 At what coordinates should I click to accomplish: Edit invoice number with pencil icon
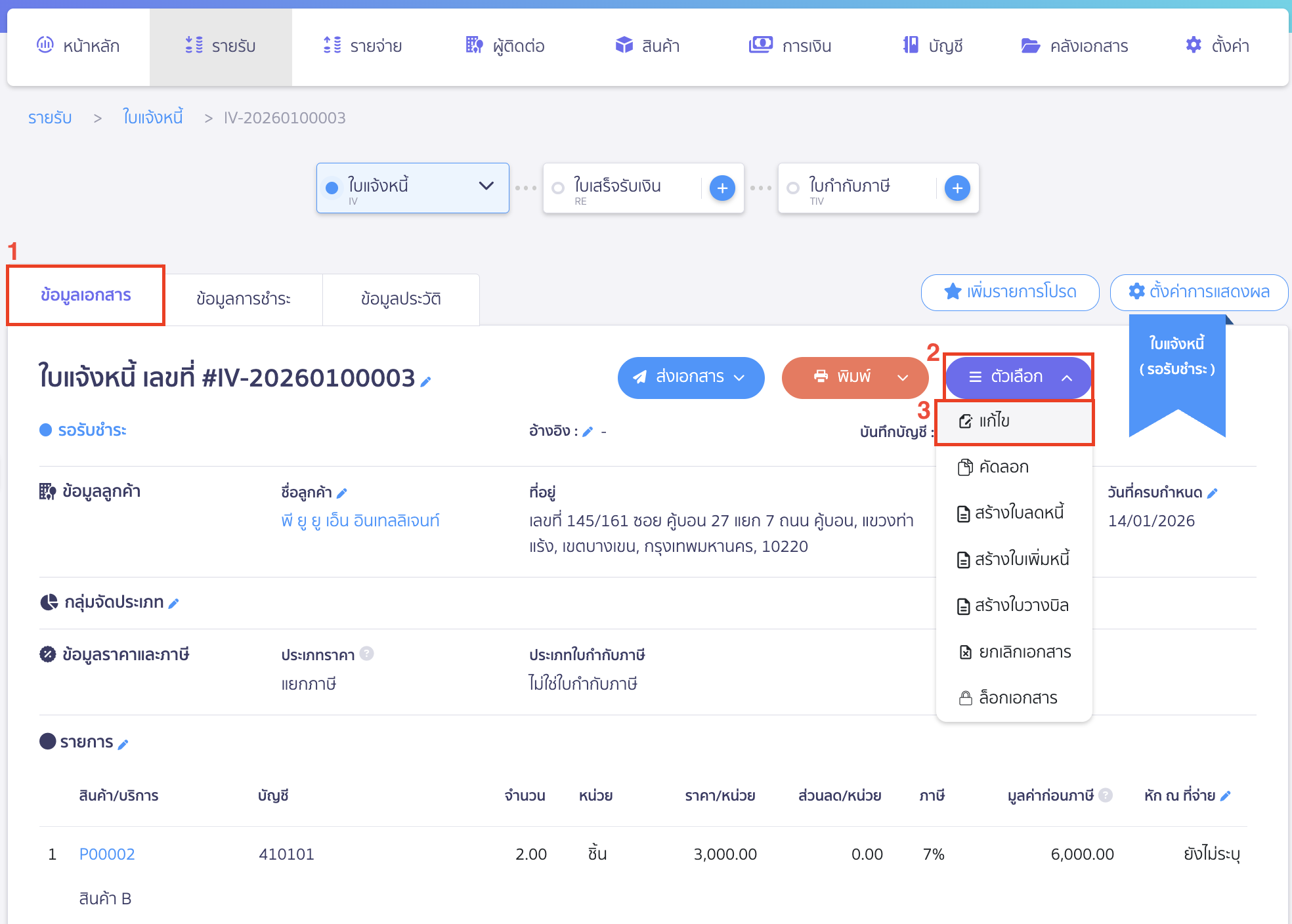click(425, 381)
